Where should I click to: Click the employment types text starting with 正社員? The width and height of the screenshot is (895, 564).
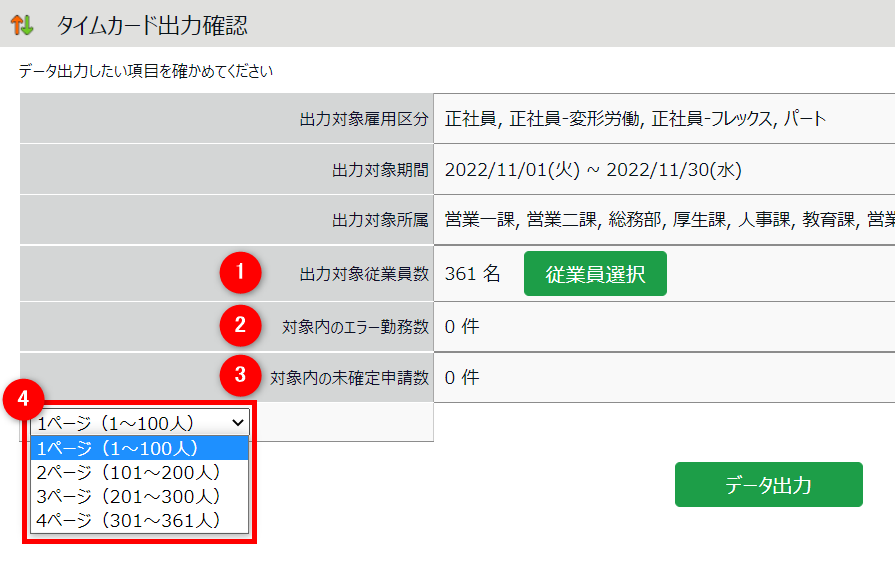[x=636, y=119]
